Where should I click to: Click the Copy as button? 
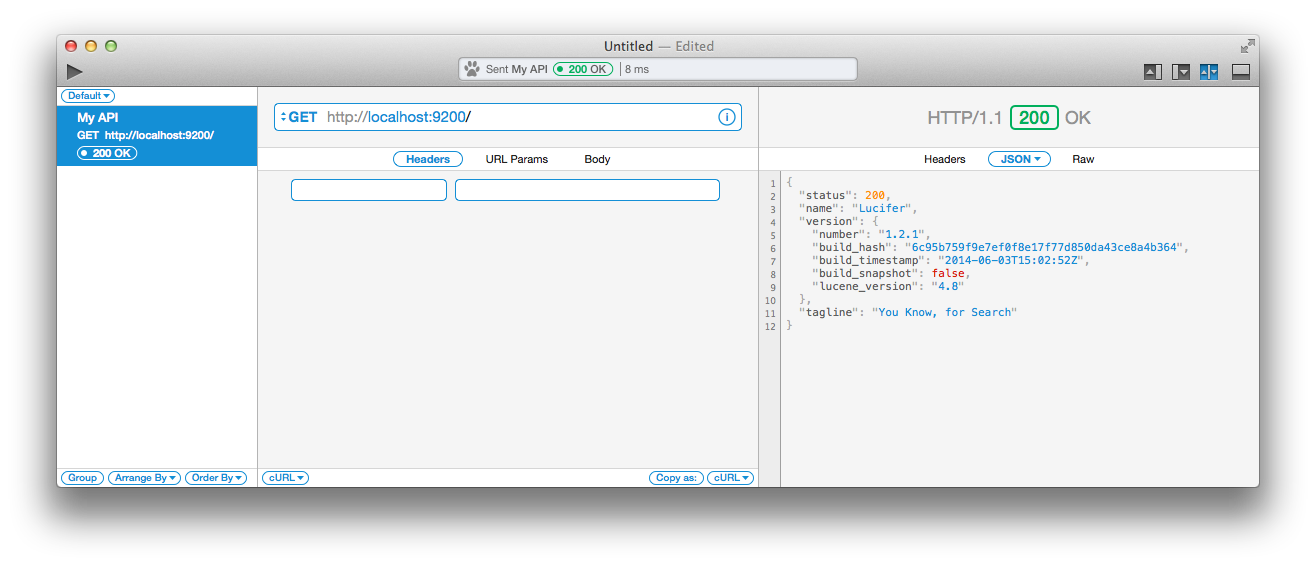676,478
